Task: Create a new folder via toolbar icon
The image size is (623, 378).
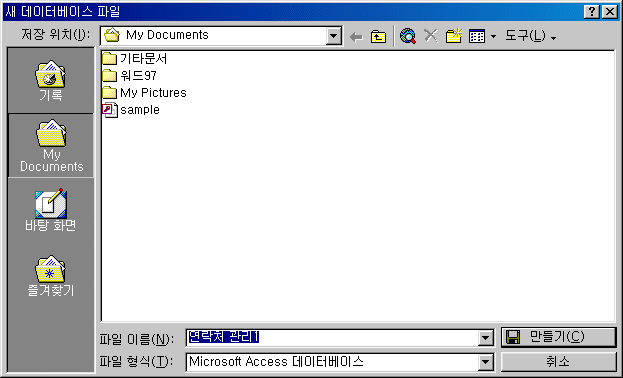Action: (x=453, y=36)
